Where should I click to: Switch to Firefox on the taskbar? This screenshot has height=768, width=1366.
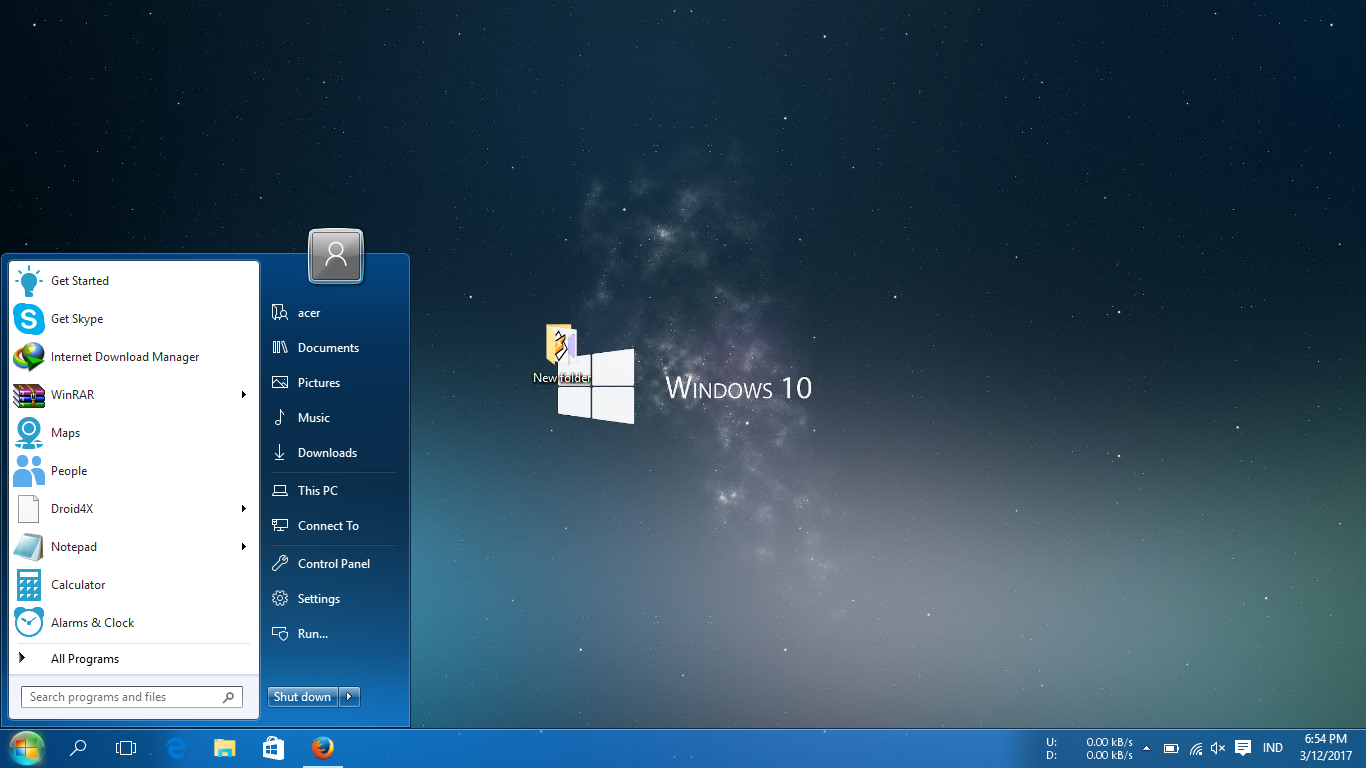pyautogui.click(x=322, y=748)
